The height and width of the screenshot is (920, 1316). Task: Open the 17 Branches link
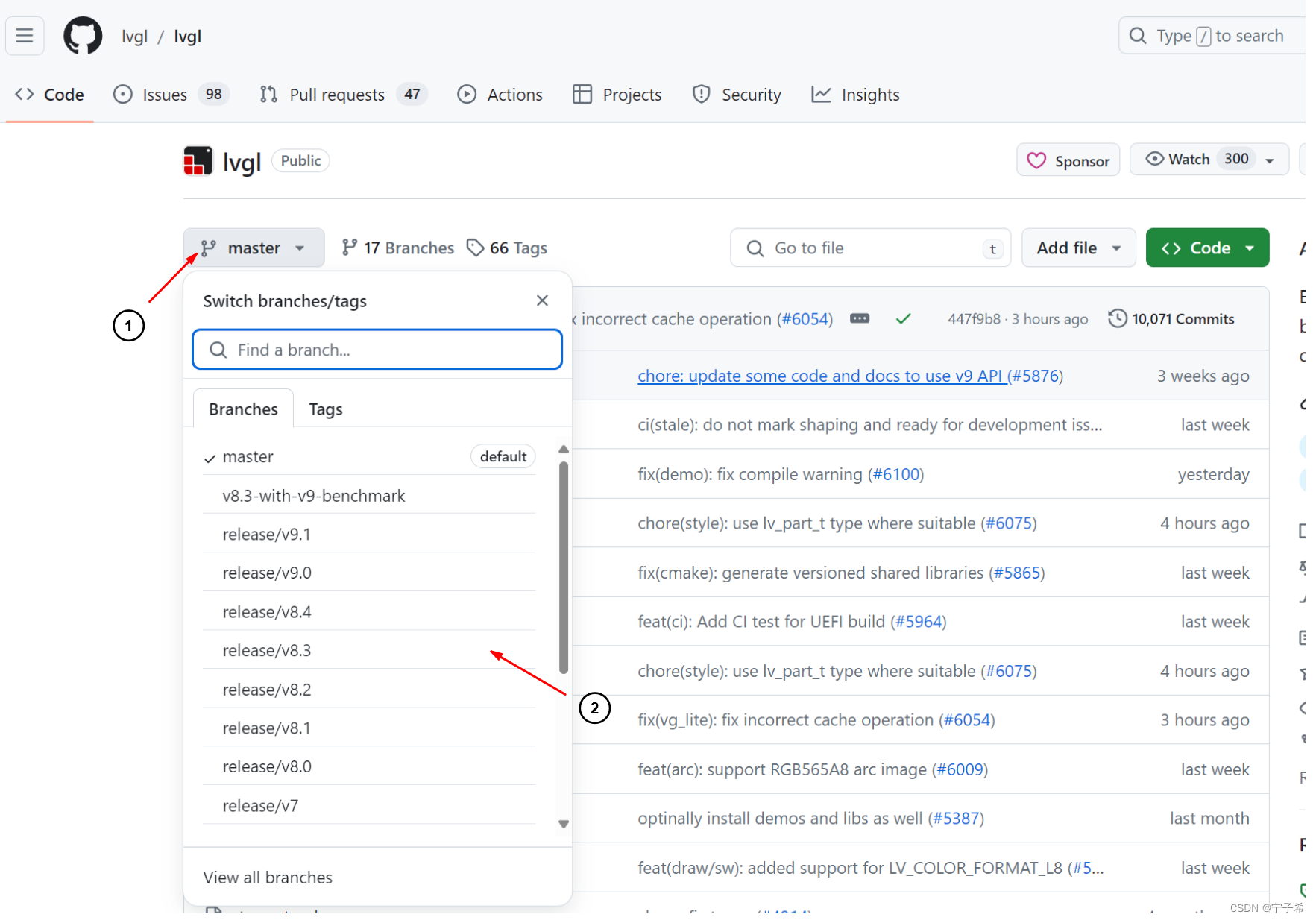tap(397, 248)
